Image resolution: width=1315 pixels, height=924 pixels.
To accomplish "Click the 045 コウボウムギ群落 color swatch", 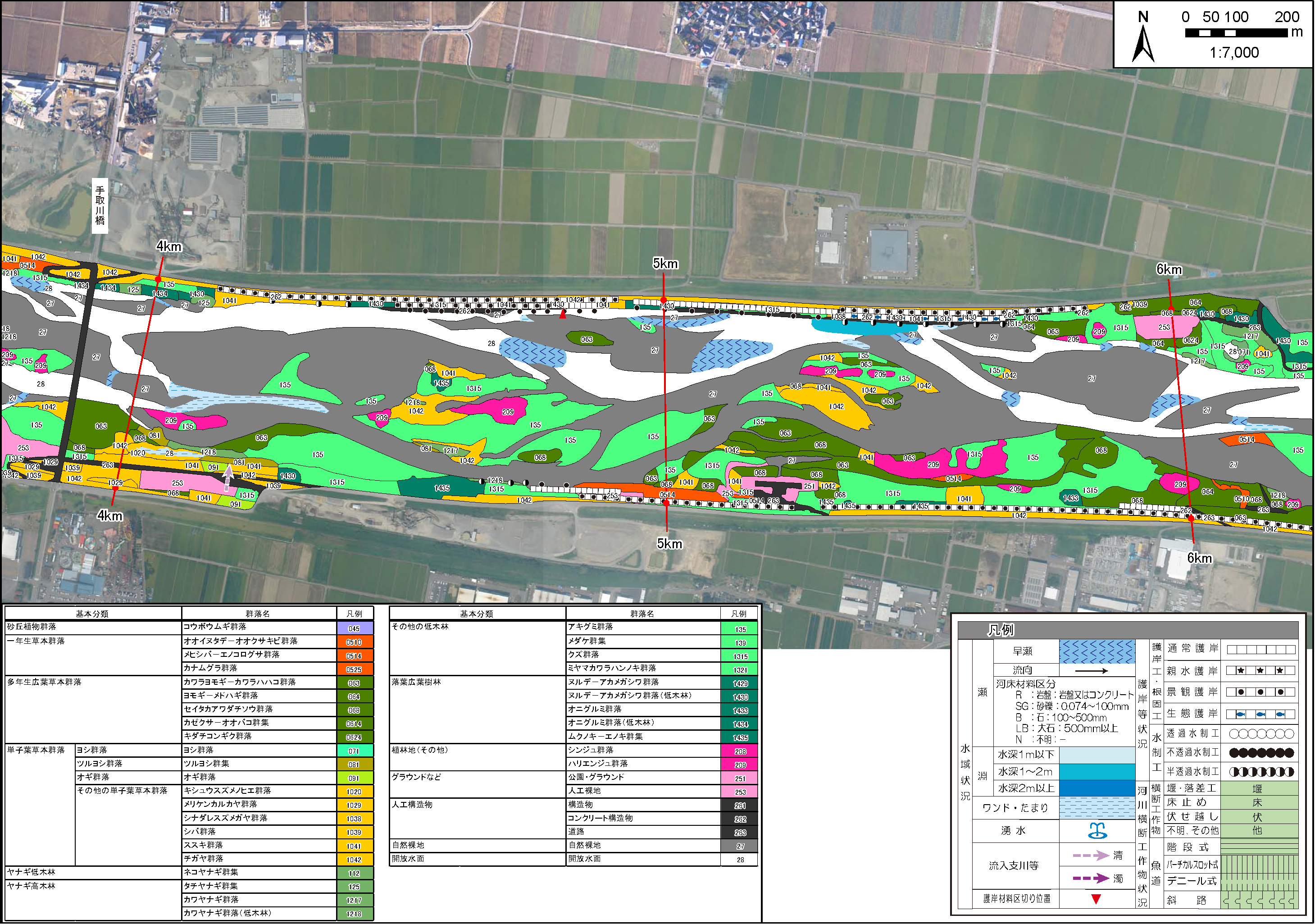I will (355, 628).
